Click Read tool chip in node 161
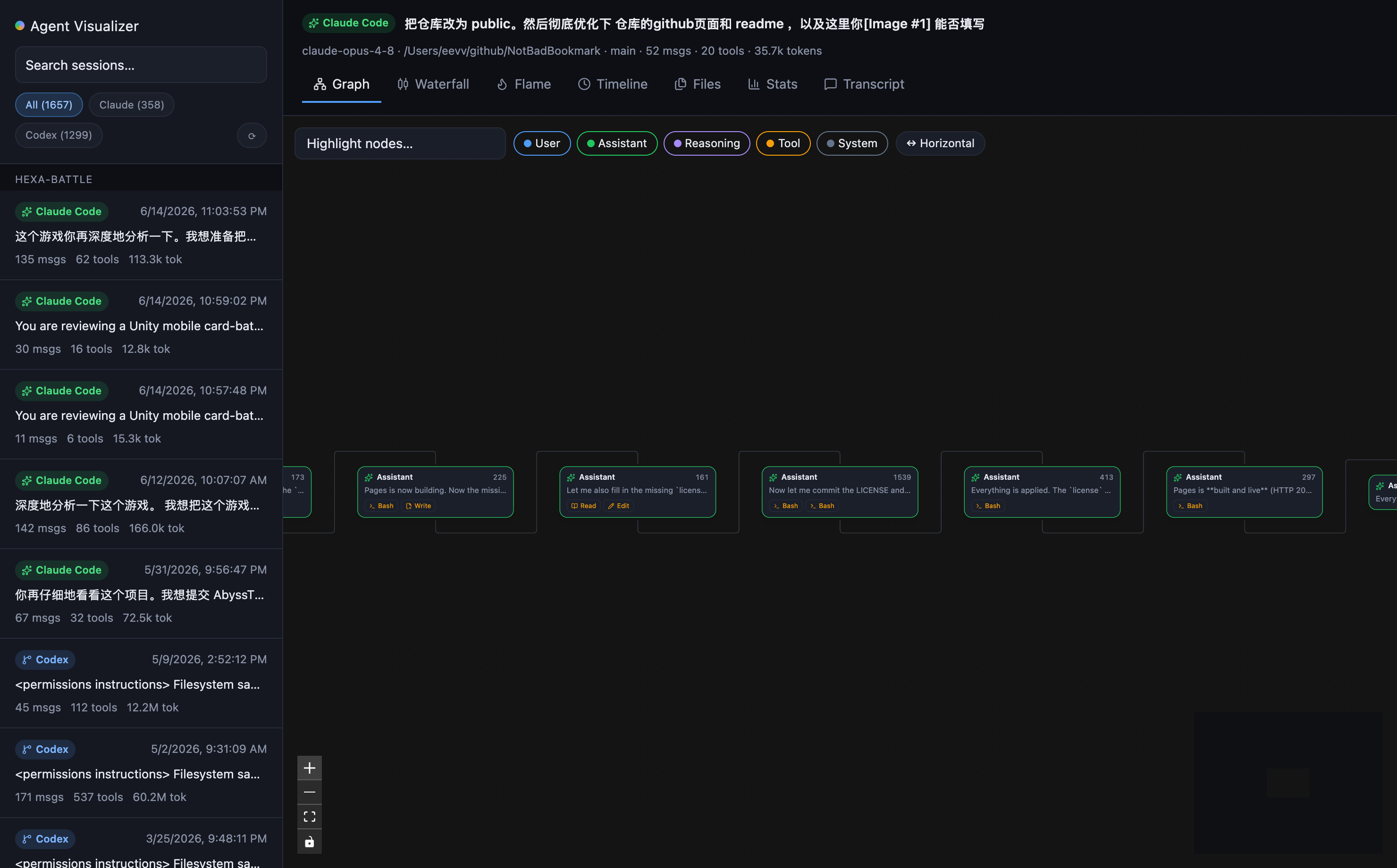The width and height of the screenshot is (1397, 868). tap(583, 506)
